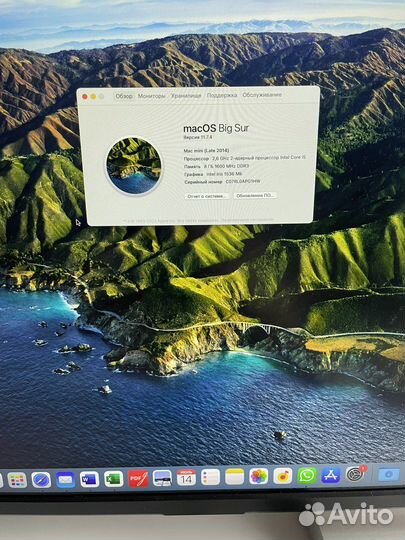The width and height of the screenshot is (405, 540).
Task: Launch Microsoft Word from the Dock
Action: coord(90,479)
